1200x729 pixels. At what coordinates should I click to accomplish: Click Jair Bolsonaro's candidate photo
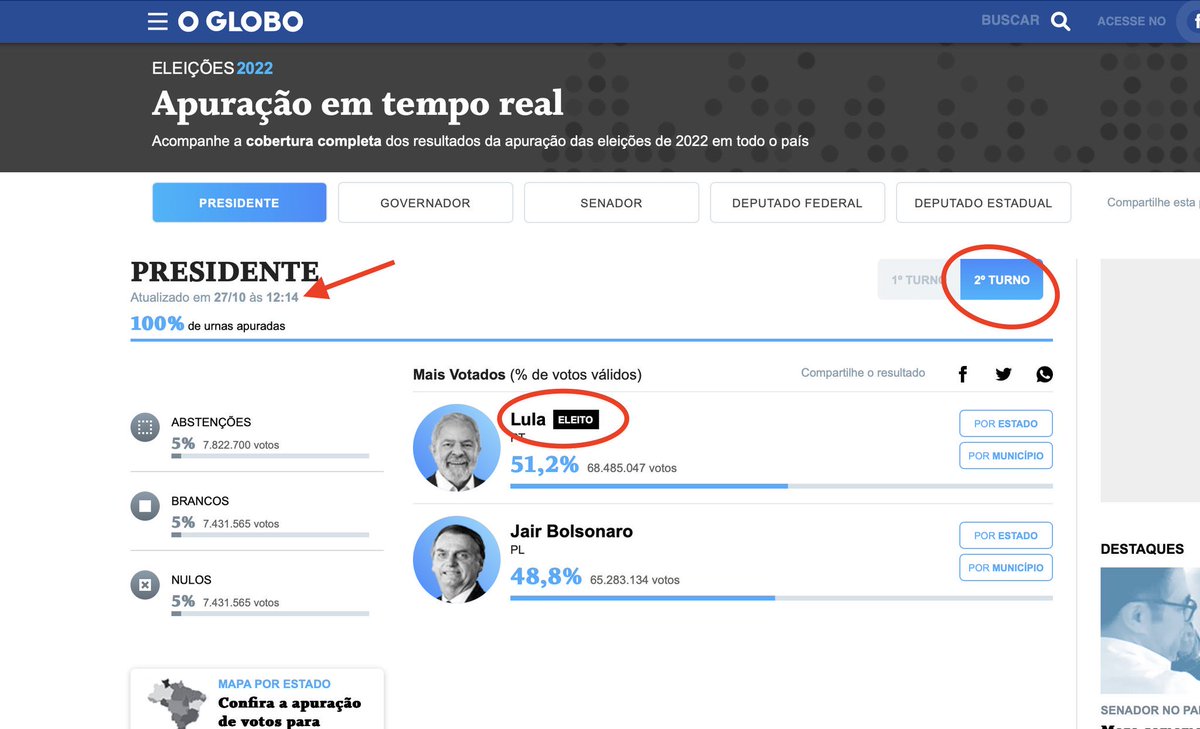click(x=456, y=559)
